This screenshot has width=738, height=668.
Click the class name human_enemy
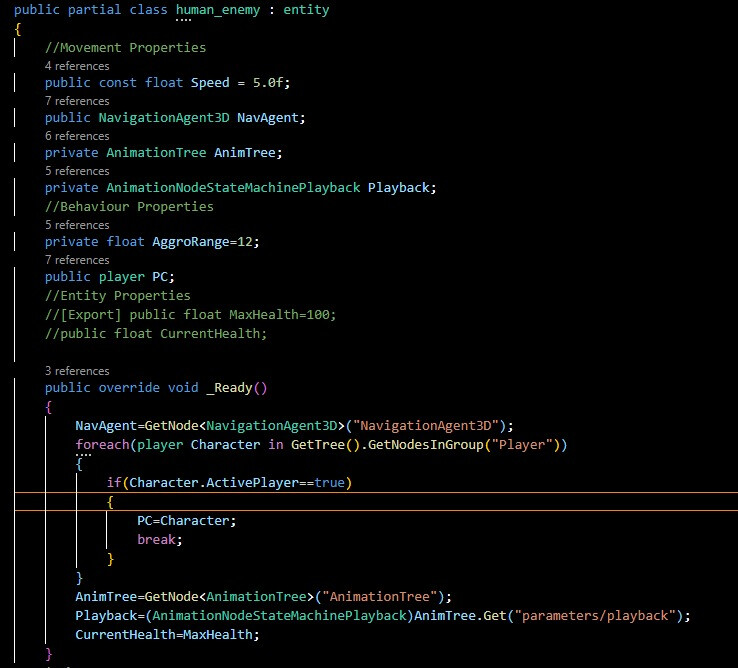218,10
